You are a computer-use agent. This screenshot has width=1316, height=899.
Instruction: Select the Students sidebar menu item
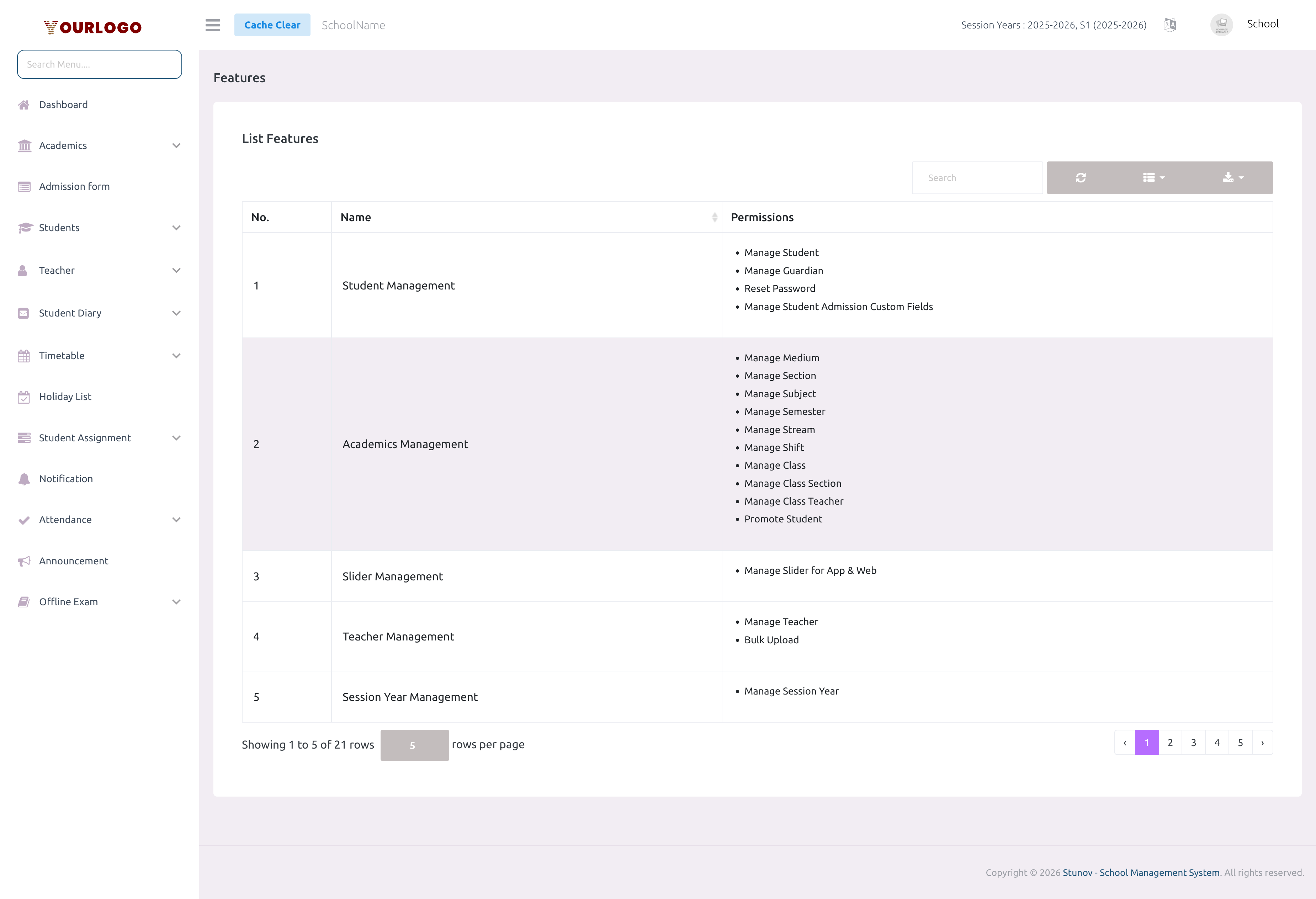pos(59,228)
